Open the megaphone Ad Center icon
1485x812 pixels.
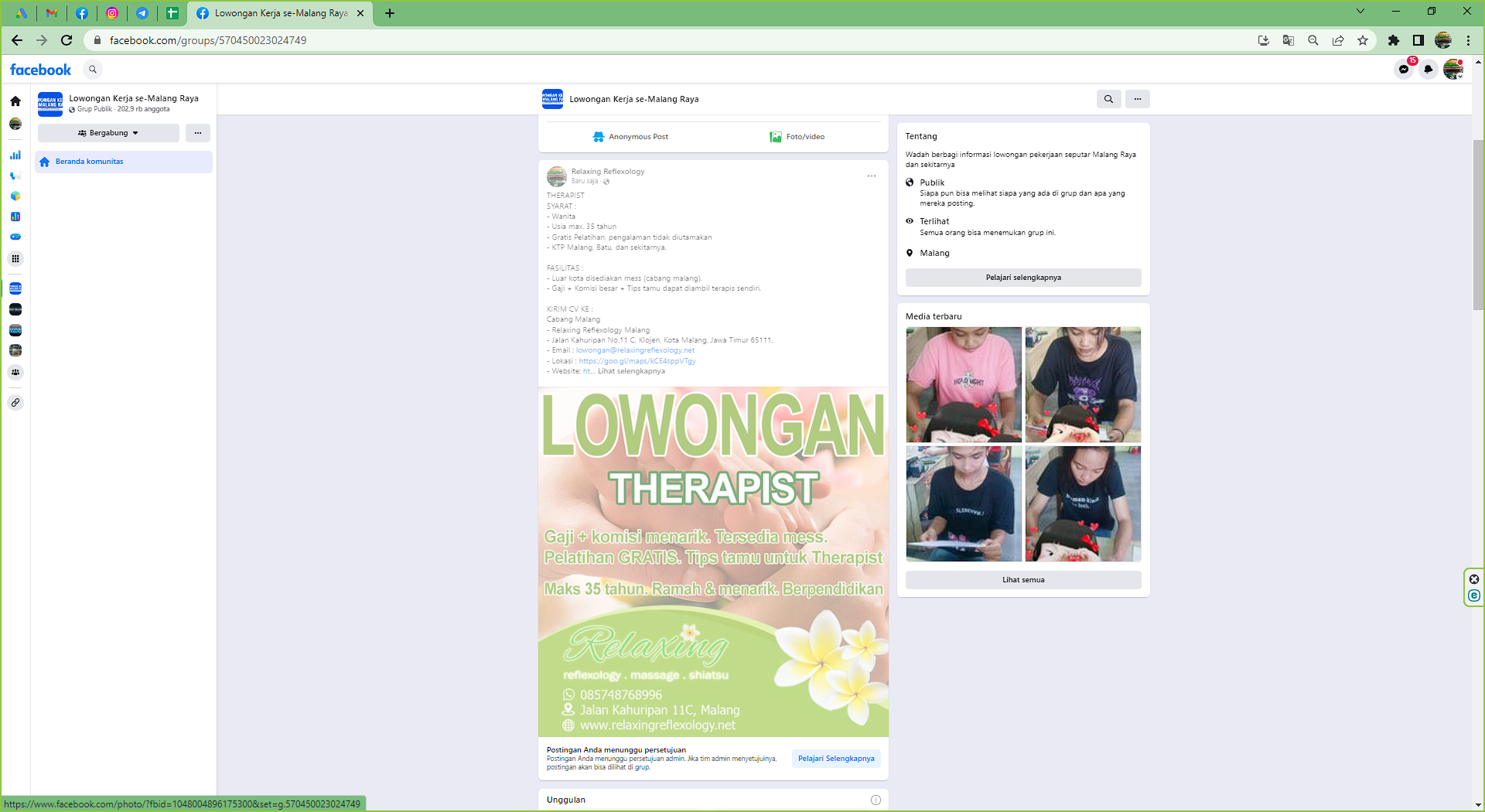click(15, 176)
